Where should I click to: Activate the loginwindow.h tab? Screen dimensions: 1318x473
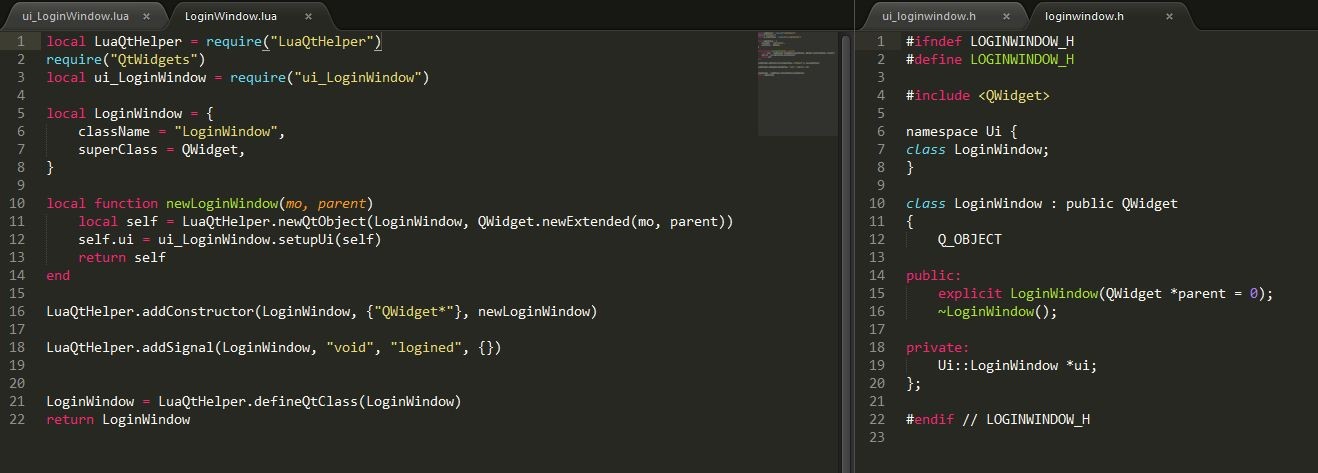tap(1084, 17)
